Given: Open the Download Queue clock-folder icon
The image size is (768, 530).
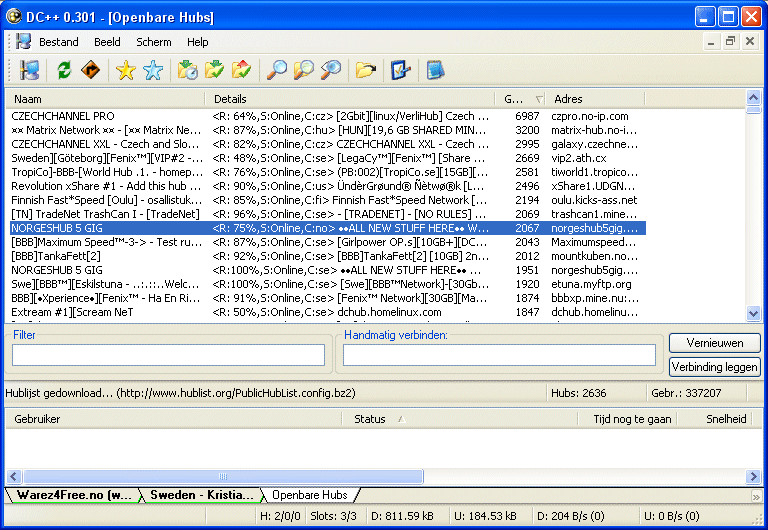Looking at the screenshot, I should (188, 71).
